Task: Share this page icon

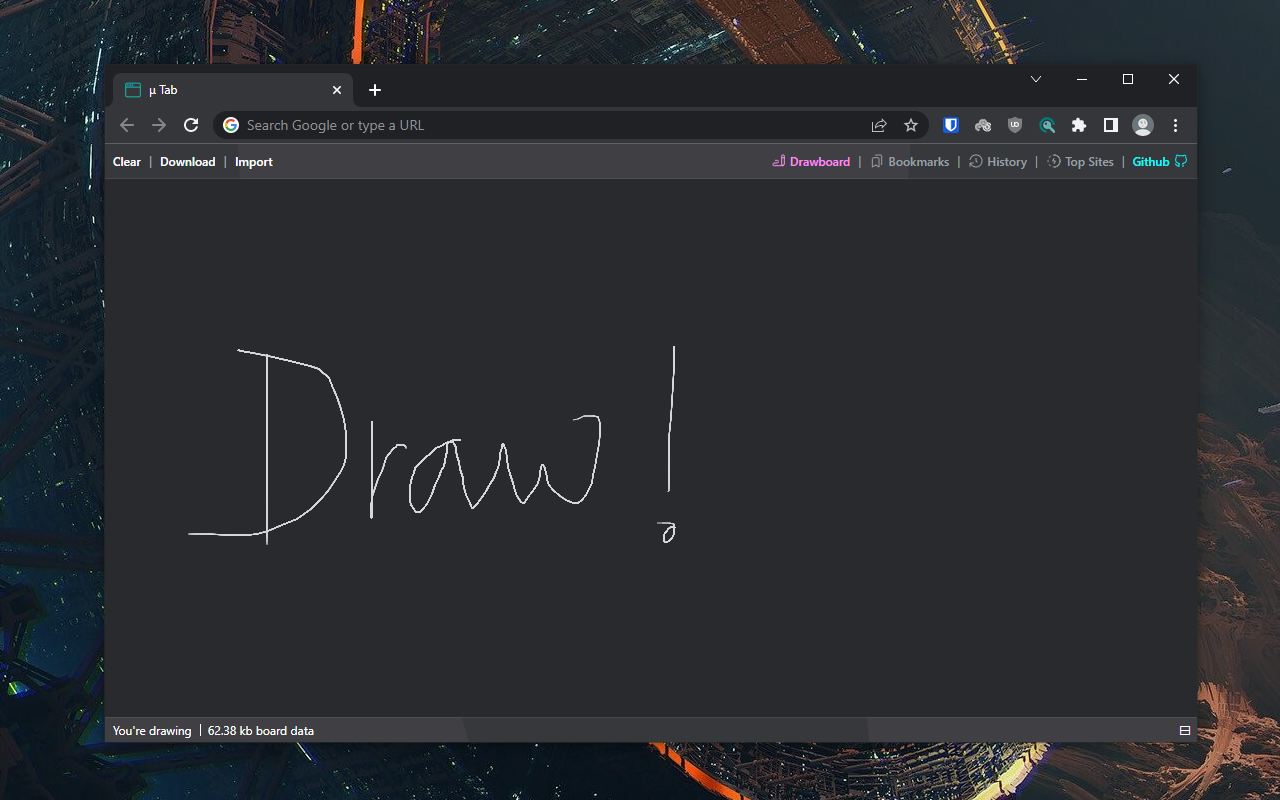Action: (879, 125)
